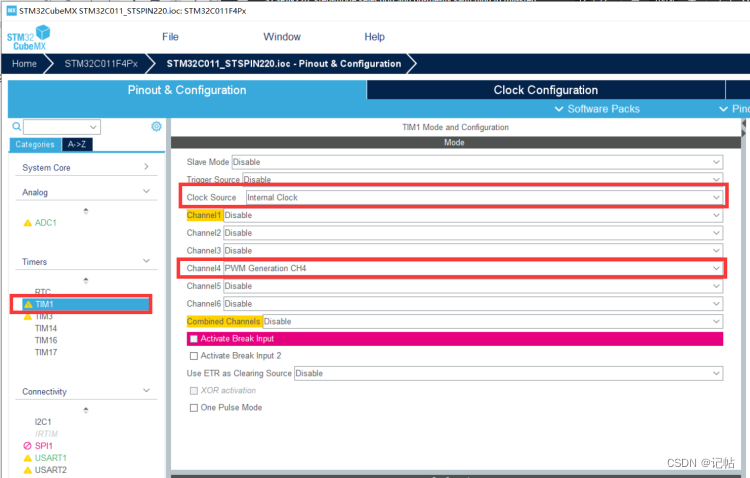Click the ADC1 warning triangle icon
Viewport: 750px width, 478px height.
click(28, 222)
